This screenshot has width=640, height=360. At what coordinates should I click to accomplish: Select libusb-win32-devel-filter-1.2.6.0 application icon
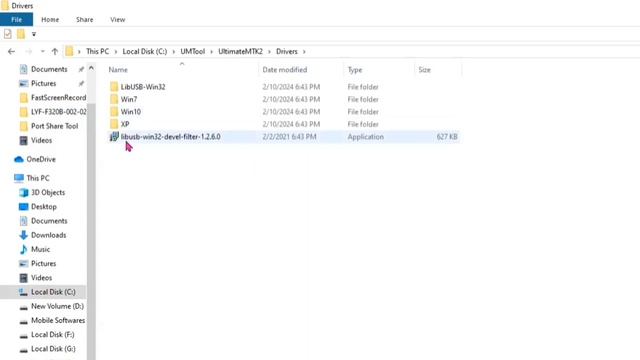pyautogui.click(x=114, y=137)
